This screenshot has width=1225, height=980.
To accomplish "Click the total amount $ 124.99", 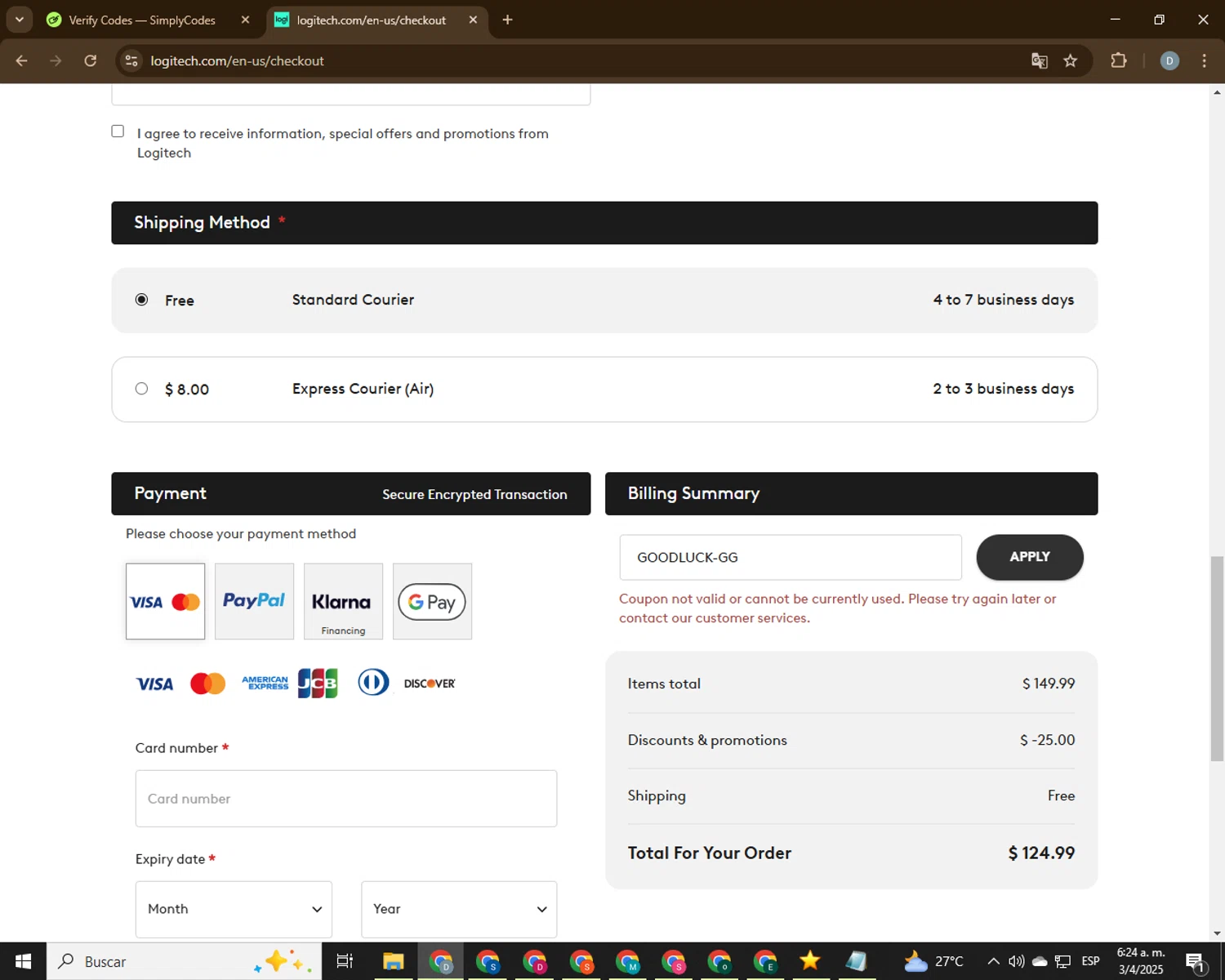I will tap(1041, 853).
